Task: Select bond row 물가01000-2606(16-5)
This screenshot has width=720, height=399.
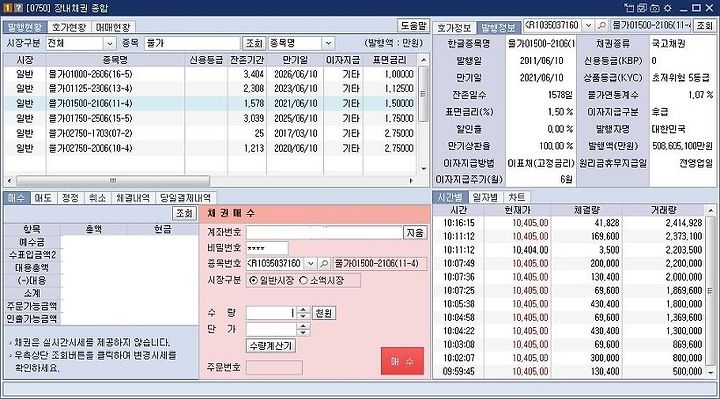Action: (210, 74)
